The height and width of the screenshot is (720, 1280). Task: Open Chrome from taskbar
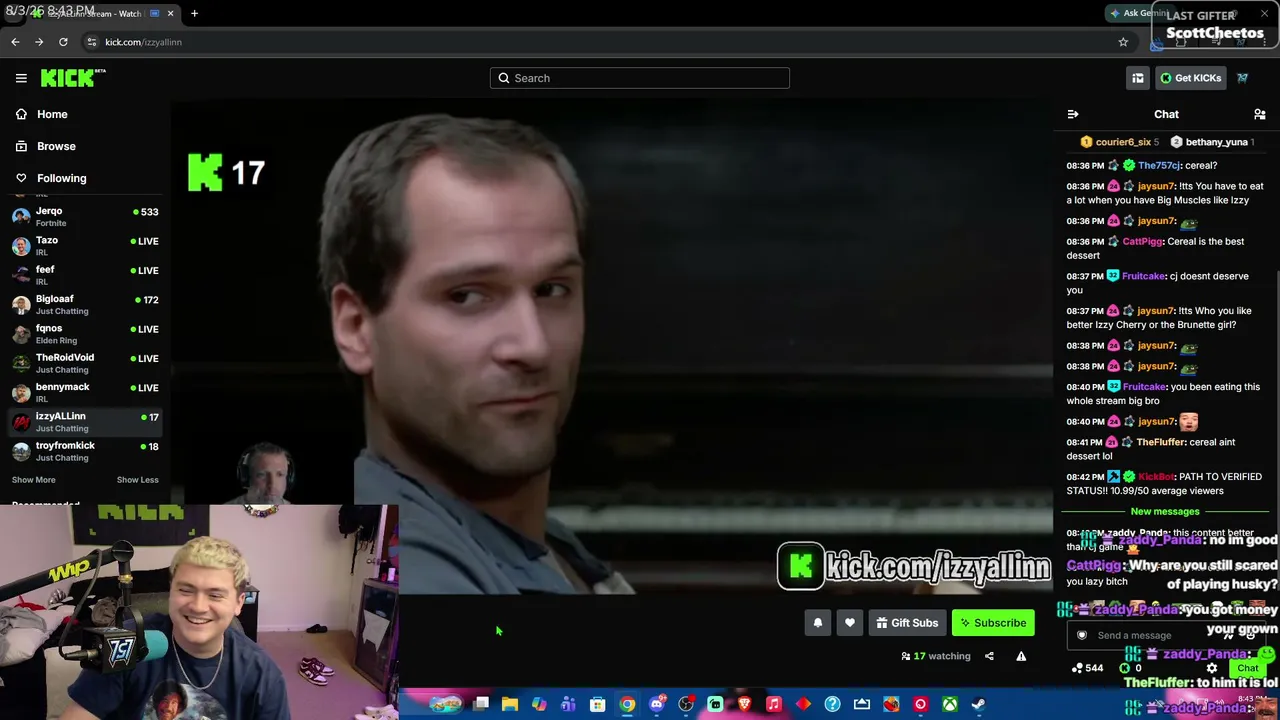pyautogui.click(x=627, y=705)
